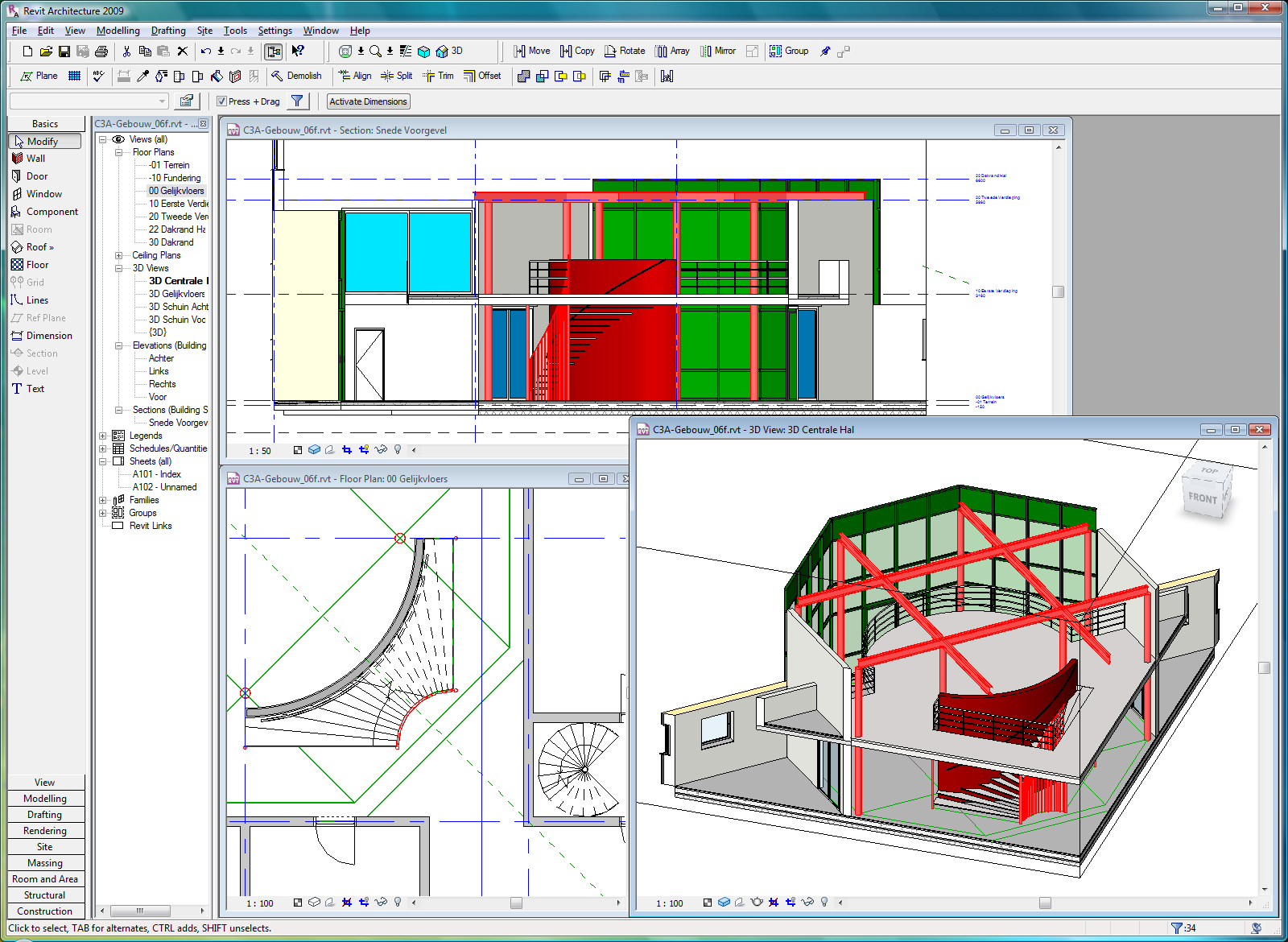Open the Drafting menu
Screen dimensions: 1288x942
168,31
